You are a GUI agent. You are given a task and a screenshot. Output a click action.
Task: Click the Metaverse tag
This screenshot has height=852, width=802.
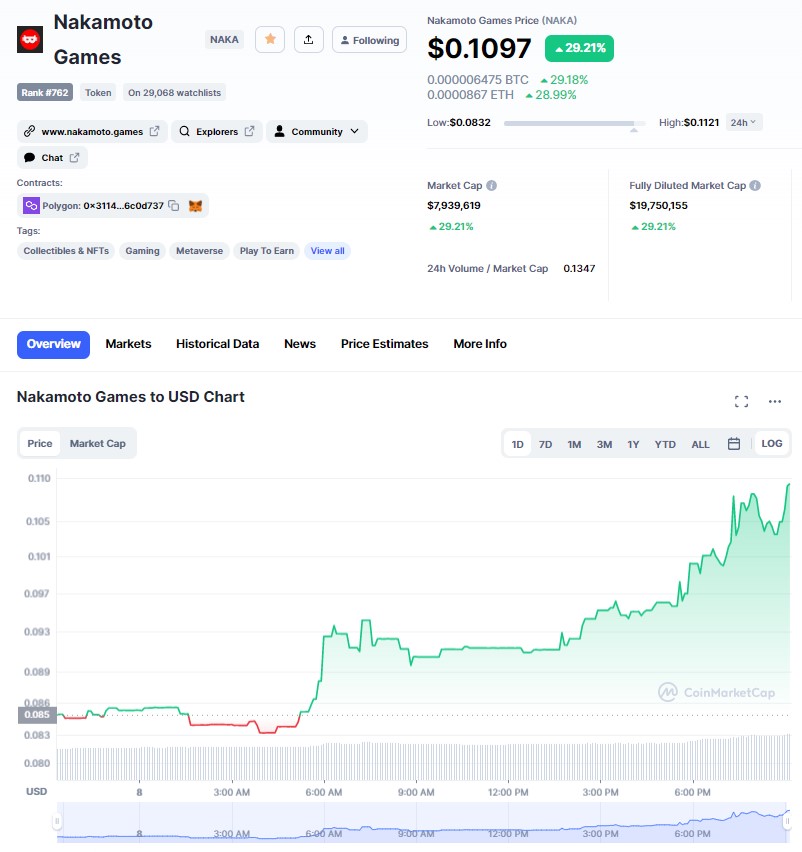(199, 250)
